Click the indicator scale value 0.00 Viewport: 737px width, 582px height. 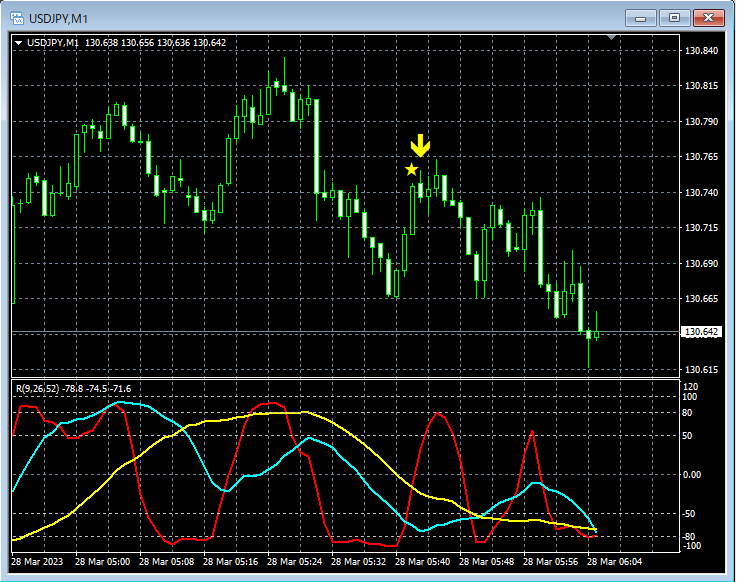coord(692,475)
